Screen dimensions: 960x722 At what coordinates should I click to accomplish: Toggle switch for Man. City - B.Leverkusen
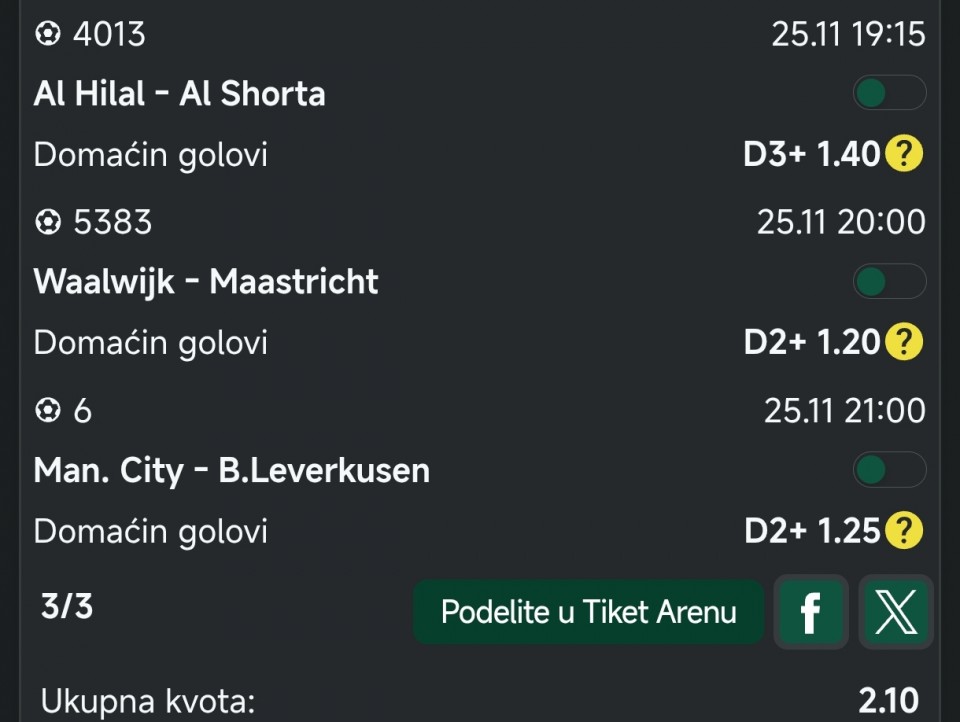pyautogui.click(x=888, y=470)
